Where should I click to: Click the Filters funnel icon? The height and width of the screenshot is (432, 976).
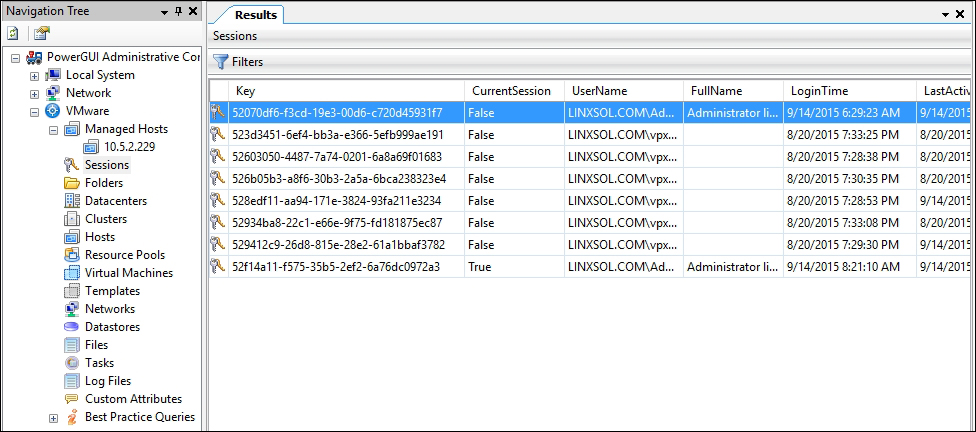pyautogui.click(x=221, y=62)
